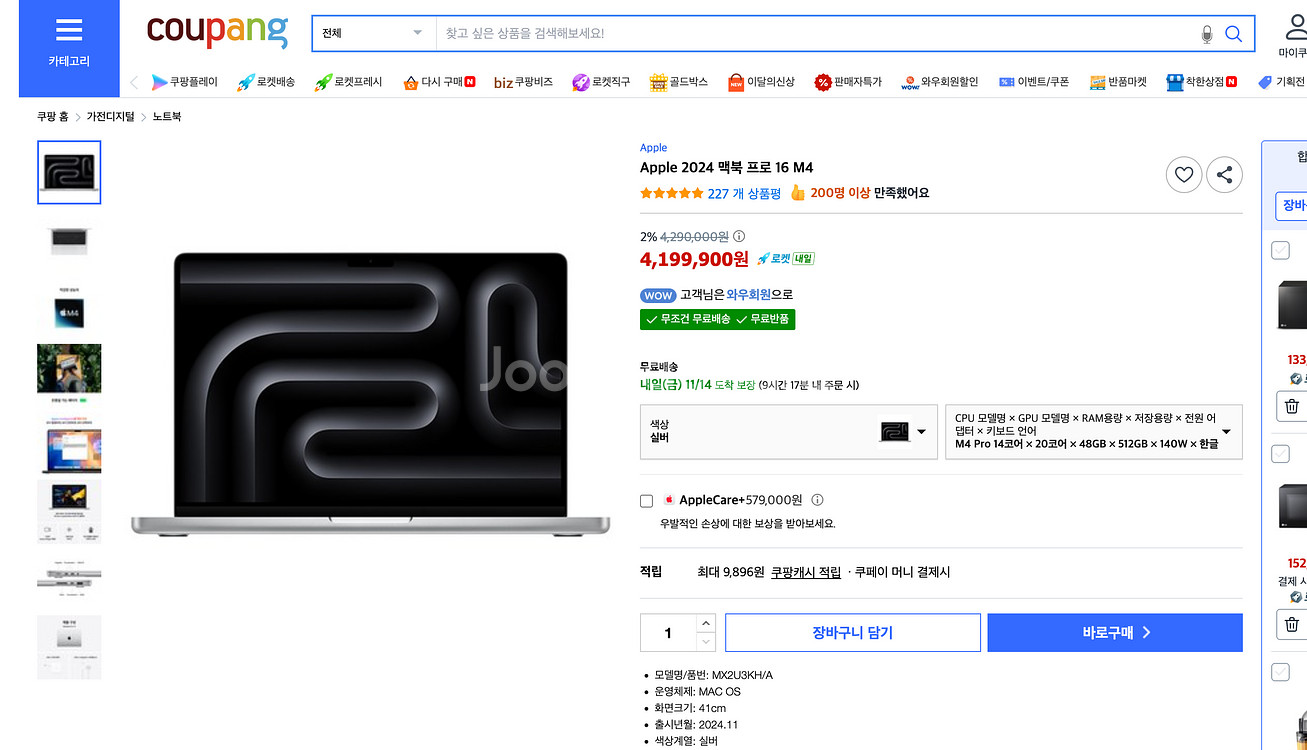Click the 바로구매 button
1307x750 pixels.
(x=1115, y=633)
